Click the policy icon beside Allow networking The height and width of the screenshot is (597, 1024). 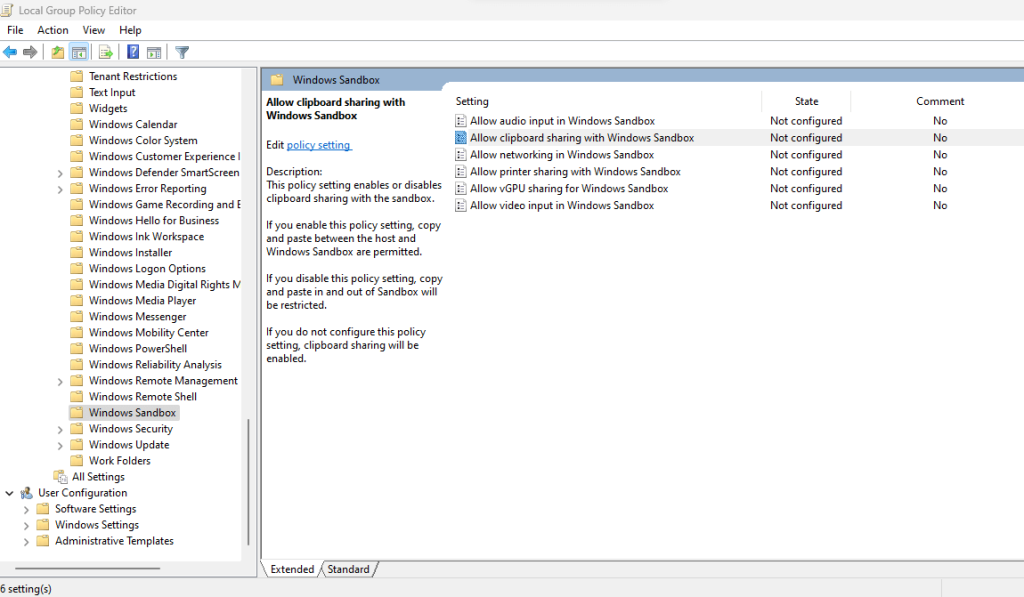coord(460,155)
